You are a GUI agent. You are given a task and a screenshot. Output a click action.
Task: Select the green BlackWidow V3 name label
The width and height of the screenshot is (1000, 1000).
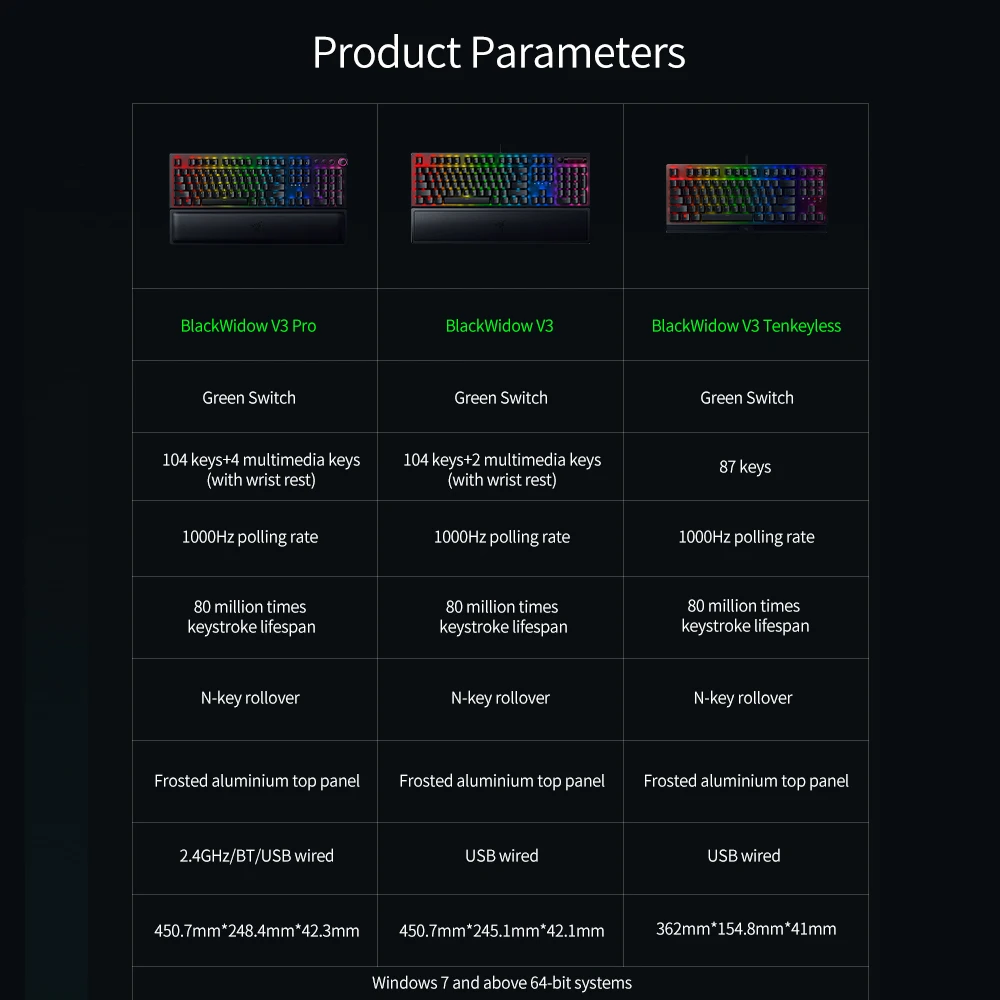tap(499, 326)
